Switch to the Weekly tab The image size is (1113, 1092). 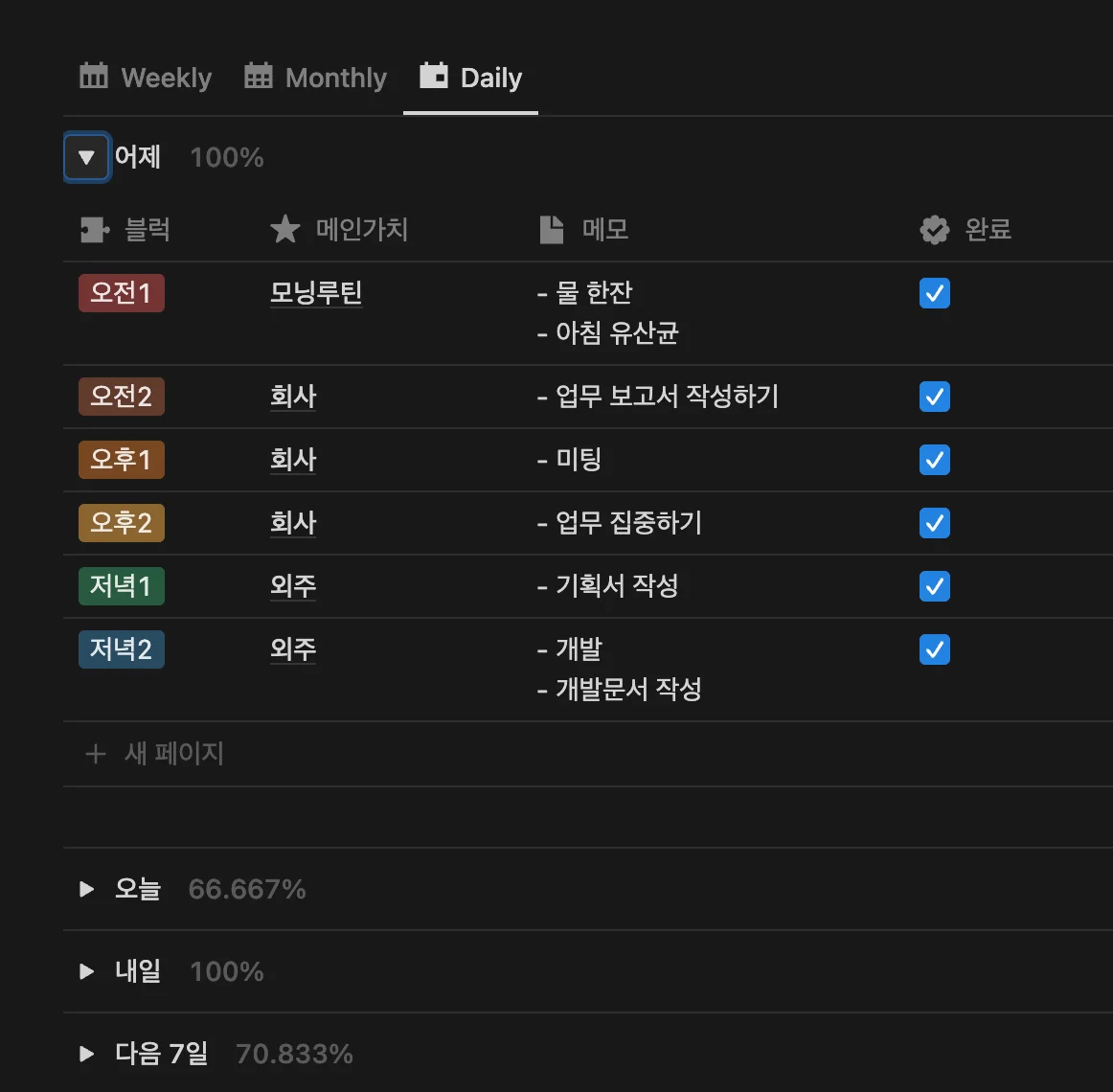coord(146,78)
